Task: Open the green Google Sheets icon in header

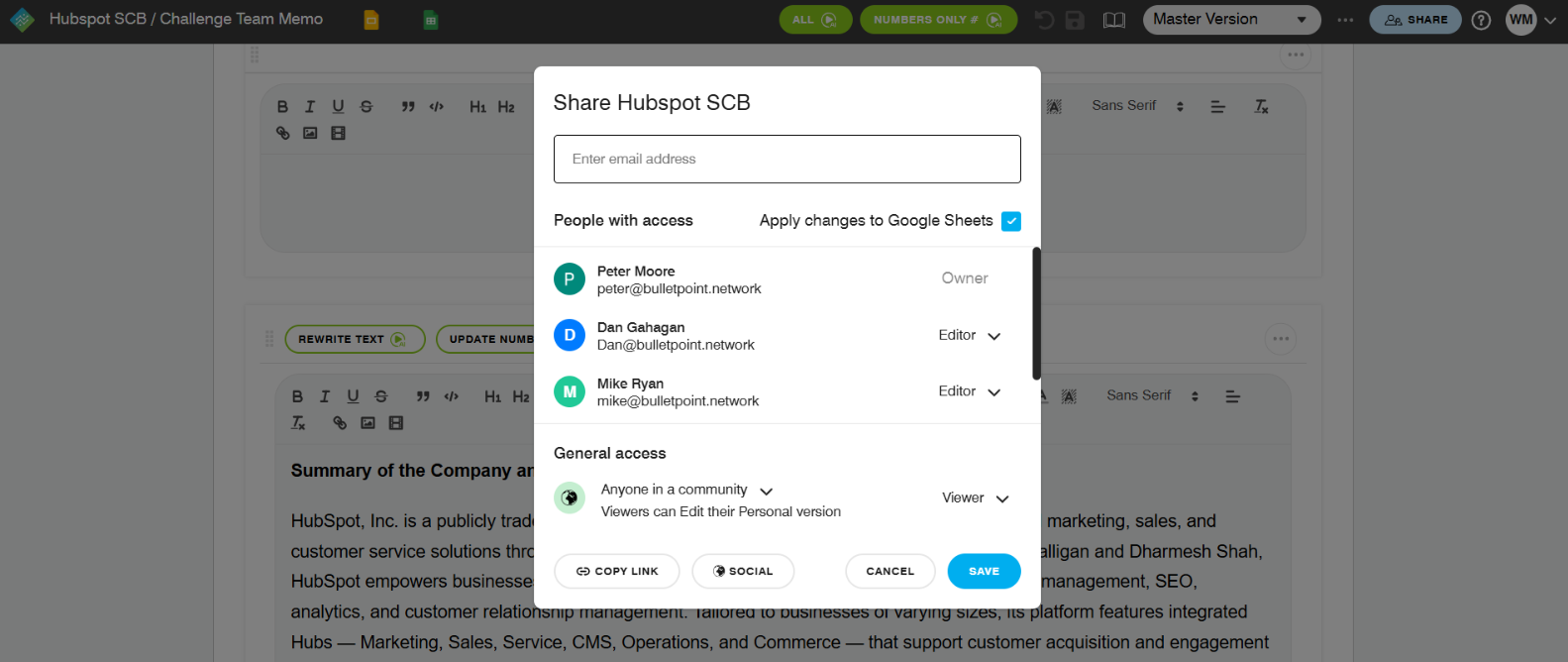Action: click(x=431, y=20)
